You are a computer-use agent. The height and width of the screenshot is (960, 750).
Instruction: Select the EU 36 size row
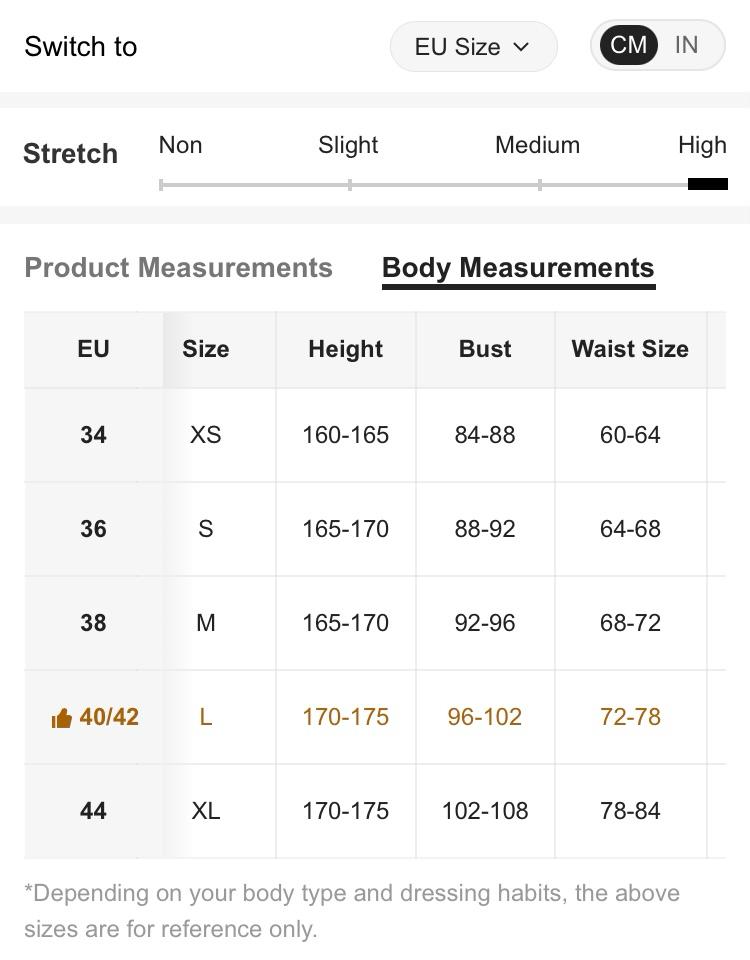coord(93,529)
